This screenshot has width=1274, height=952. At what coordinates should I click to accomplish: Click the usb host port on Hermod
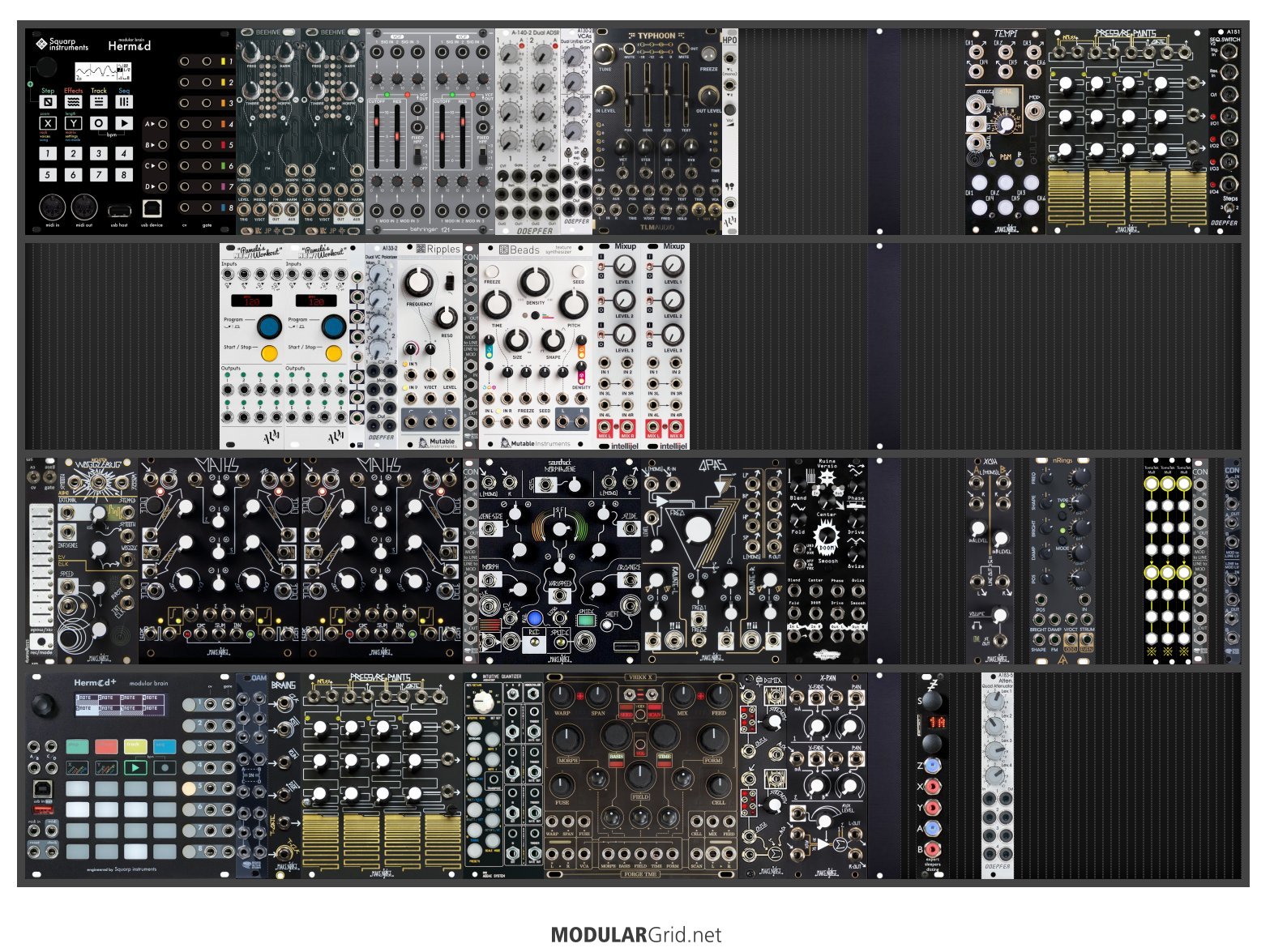119,210
